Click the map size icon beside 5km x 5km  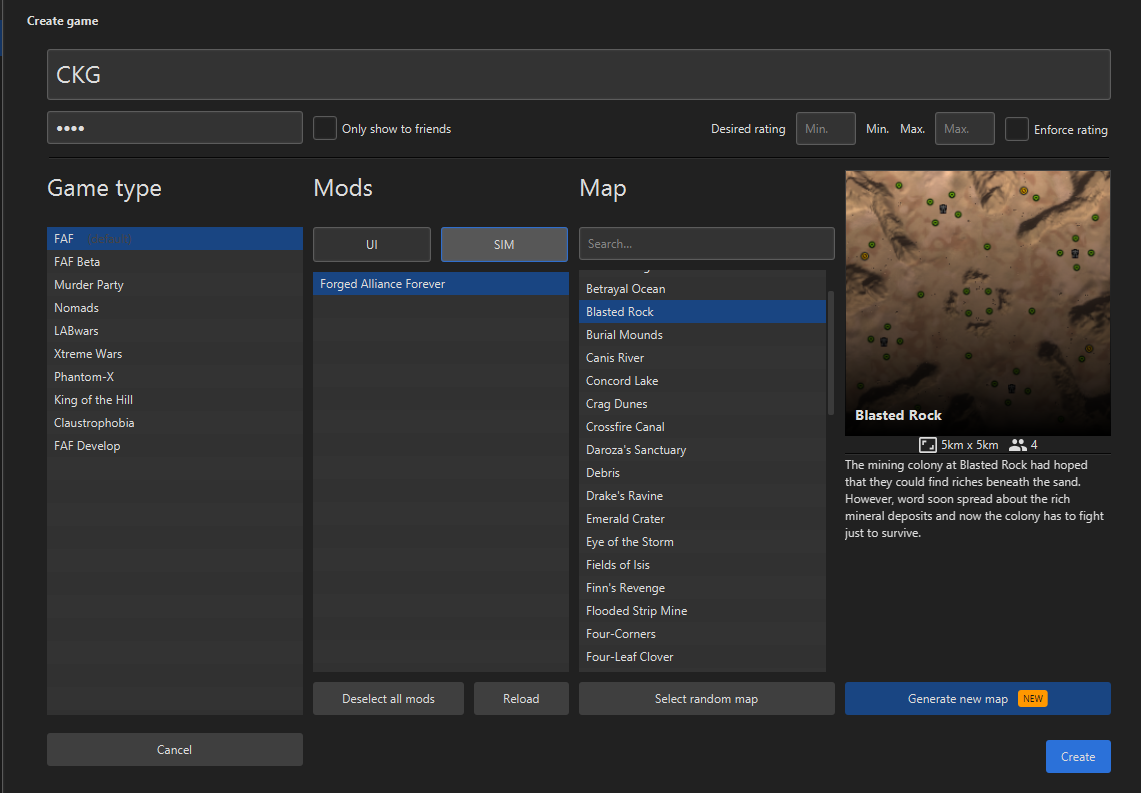927,445
